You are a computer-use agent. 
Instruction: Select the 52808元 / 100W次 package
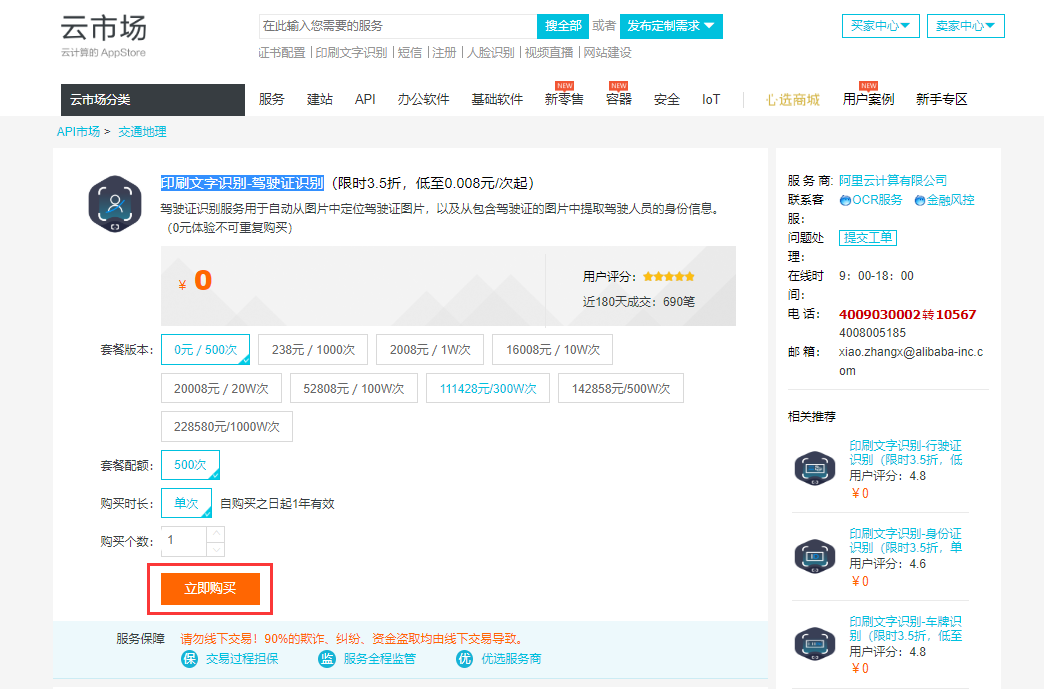point(354,388)
